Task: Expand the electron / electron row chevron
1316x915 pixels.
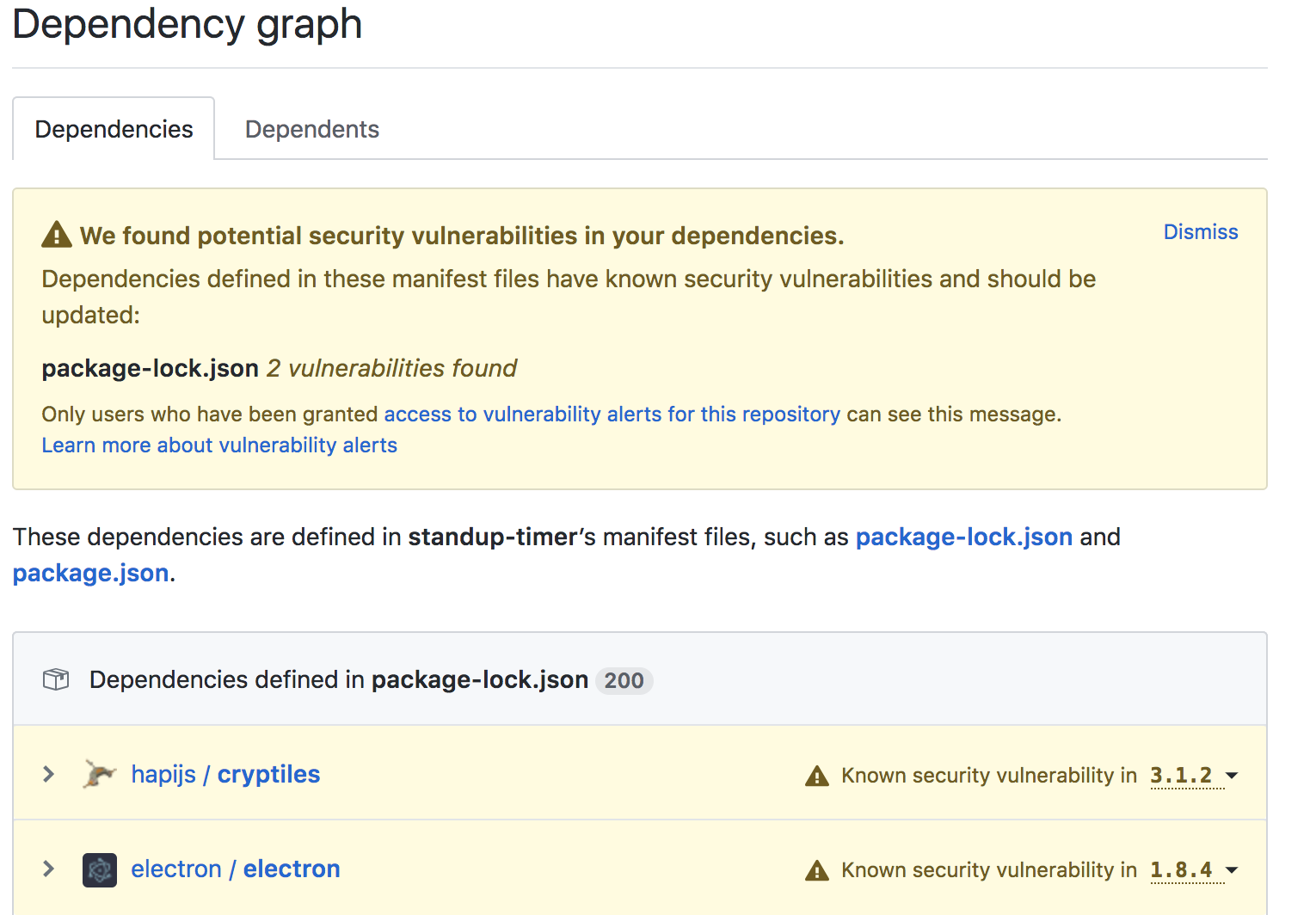Action: pyautogui.click(x=49, y=869)
